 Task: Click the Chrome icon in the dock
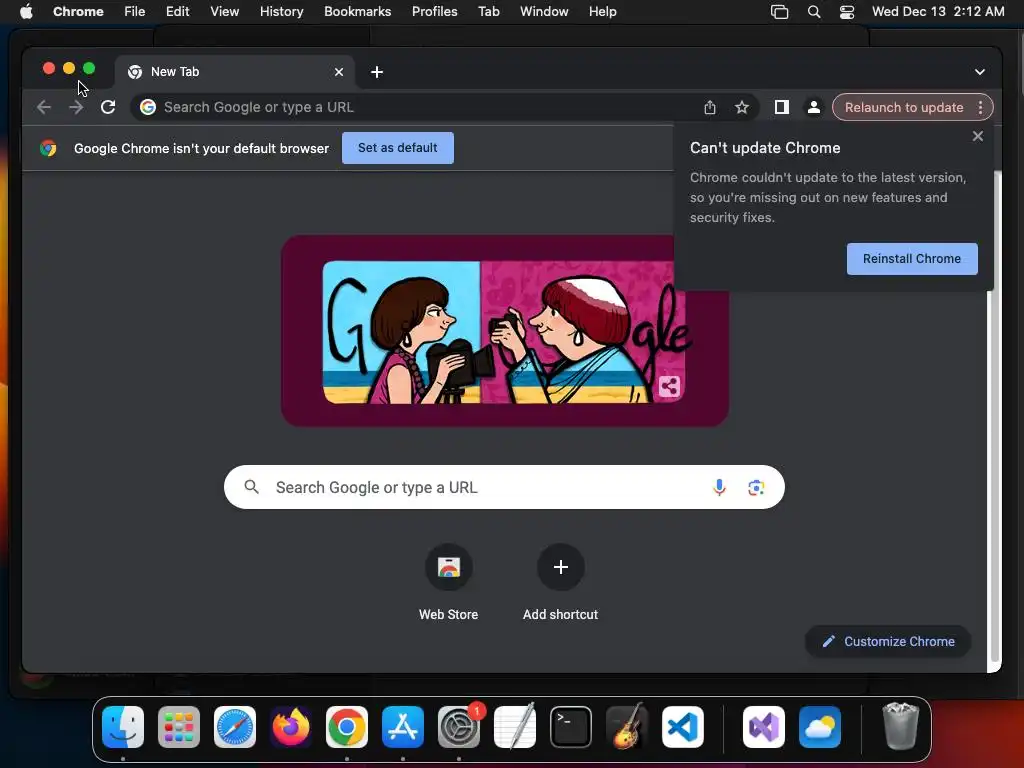coord(347,727)
